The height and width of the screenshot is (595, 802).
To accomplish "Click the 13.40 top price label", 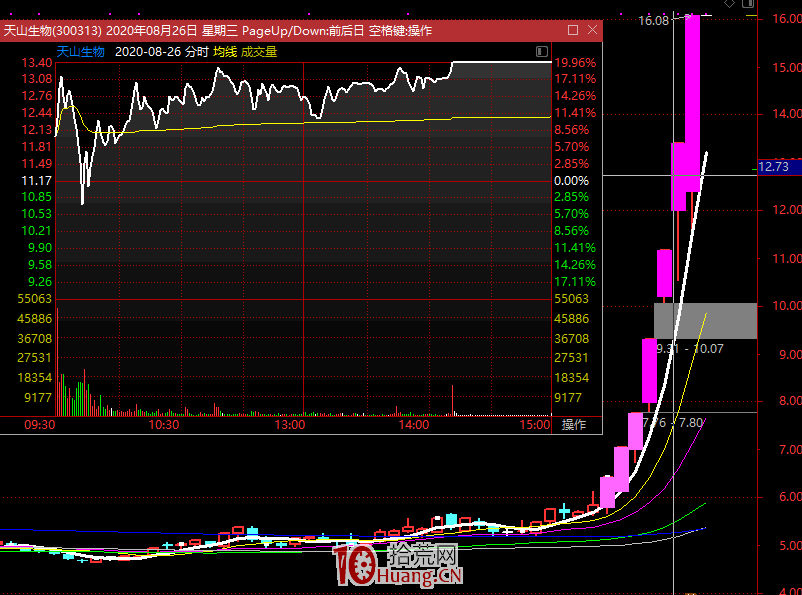I will [37, 63].
